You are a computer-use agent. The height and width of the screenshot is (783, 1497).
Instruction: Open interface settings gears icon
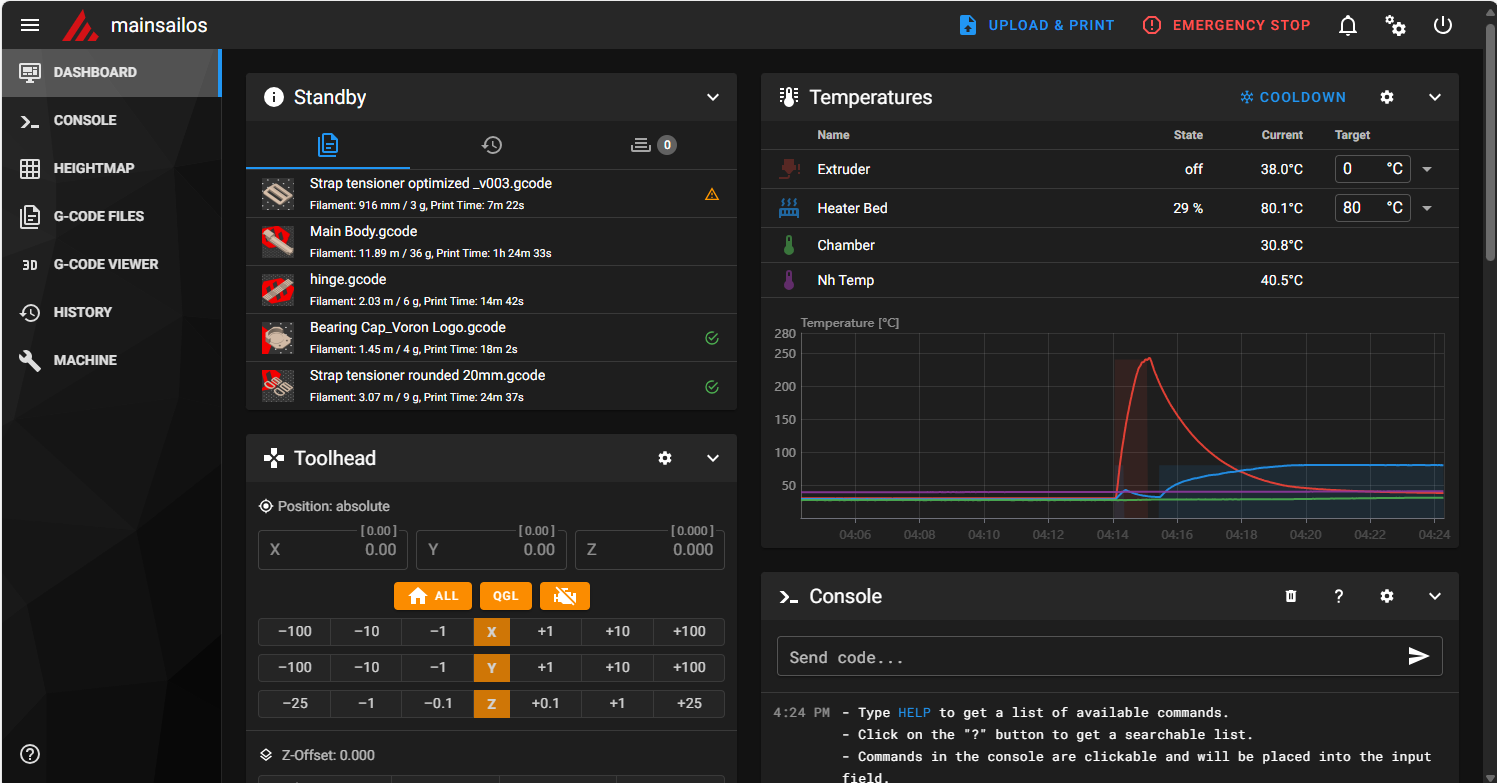pyautogui.click(x=1395, y=26)
